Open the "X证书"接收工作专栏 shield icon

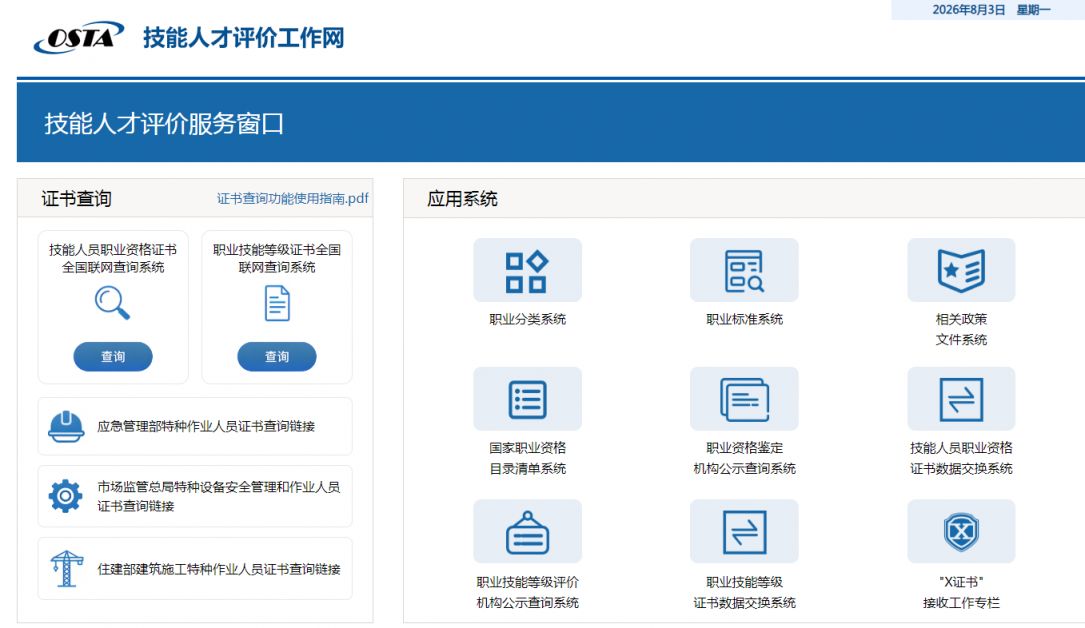[x=961, y=532]
